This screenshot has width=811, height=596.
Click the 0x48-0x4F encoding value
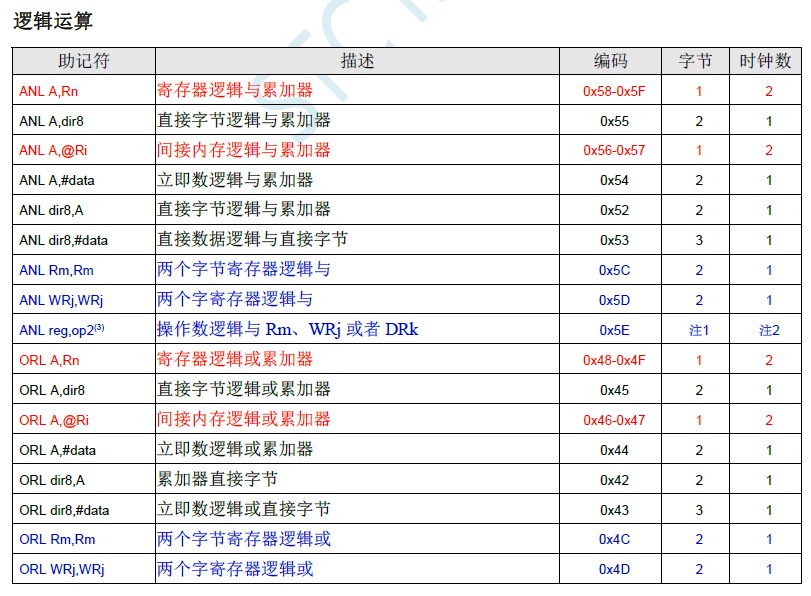(614, 361)
